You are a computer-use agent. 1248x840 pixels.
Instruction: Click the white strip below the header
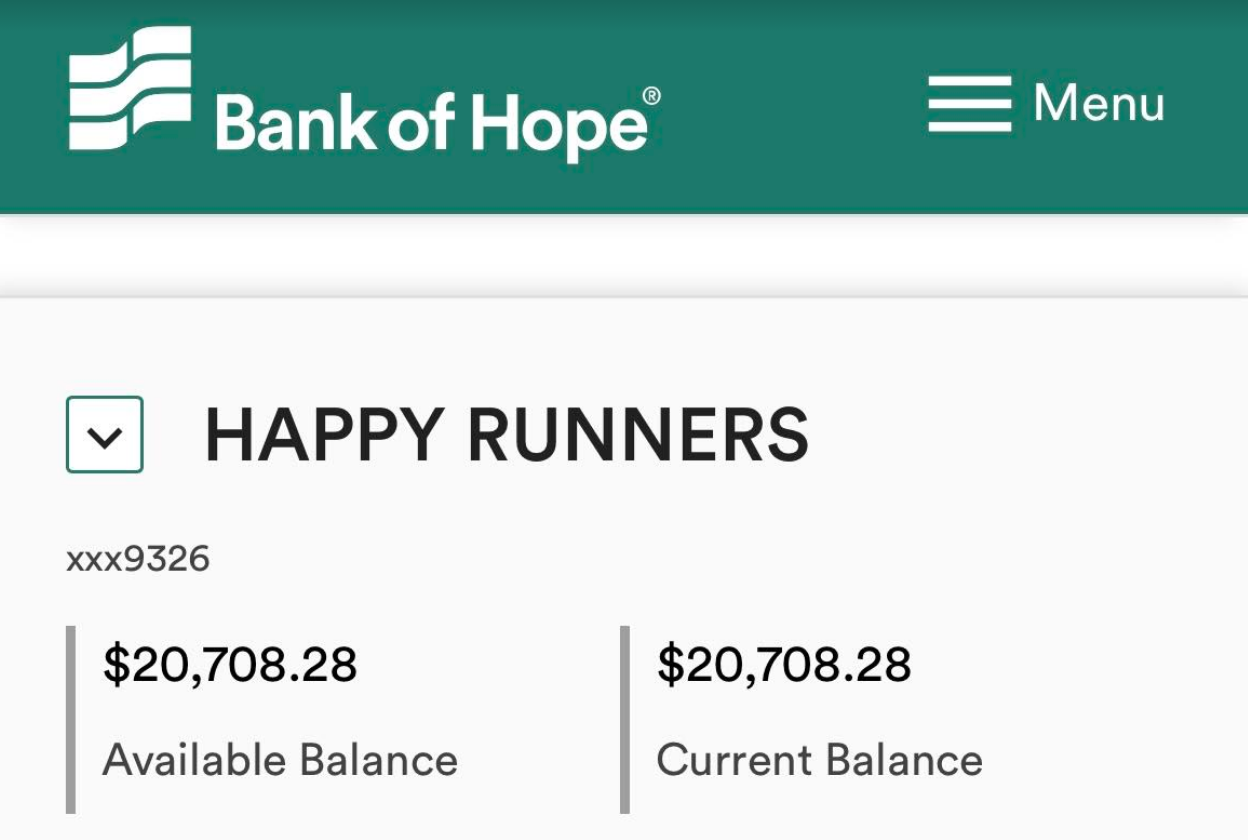click(624, 257)
